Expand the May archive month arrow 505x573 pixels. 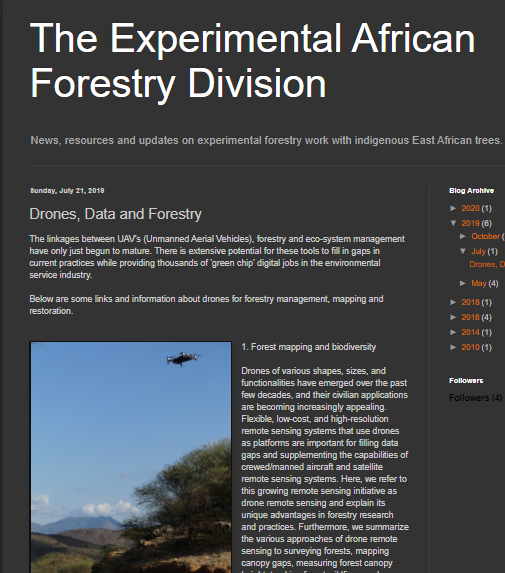tap(463, 283)
